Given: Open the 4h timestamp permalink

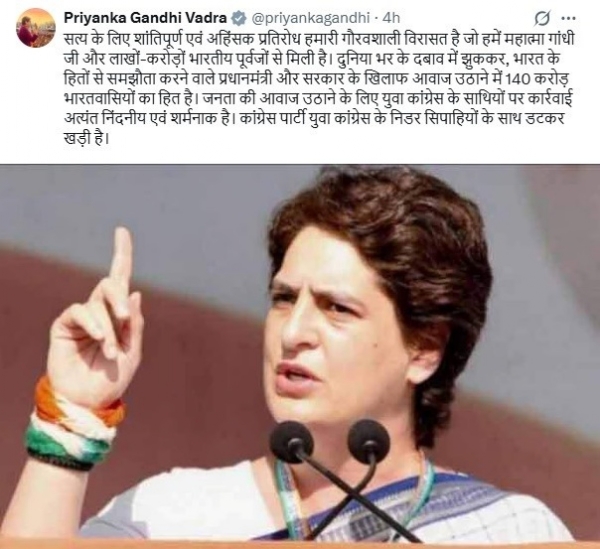Looking at the screenshot, I should pos(391,18).
